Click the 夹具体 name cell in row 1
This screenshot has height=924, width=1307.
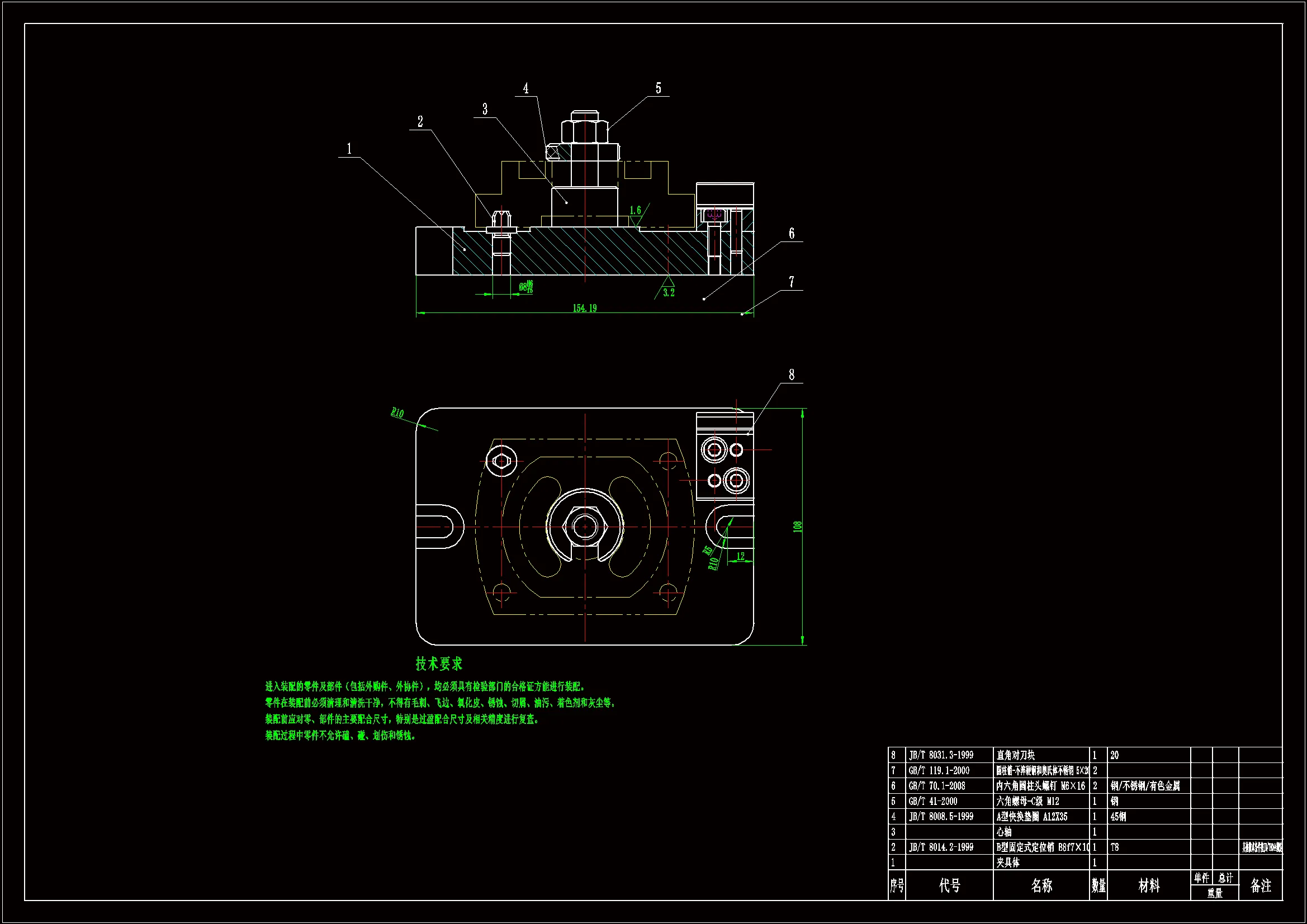1007,863
